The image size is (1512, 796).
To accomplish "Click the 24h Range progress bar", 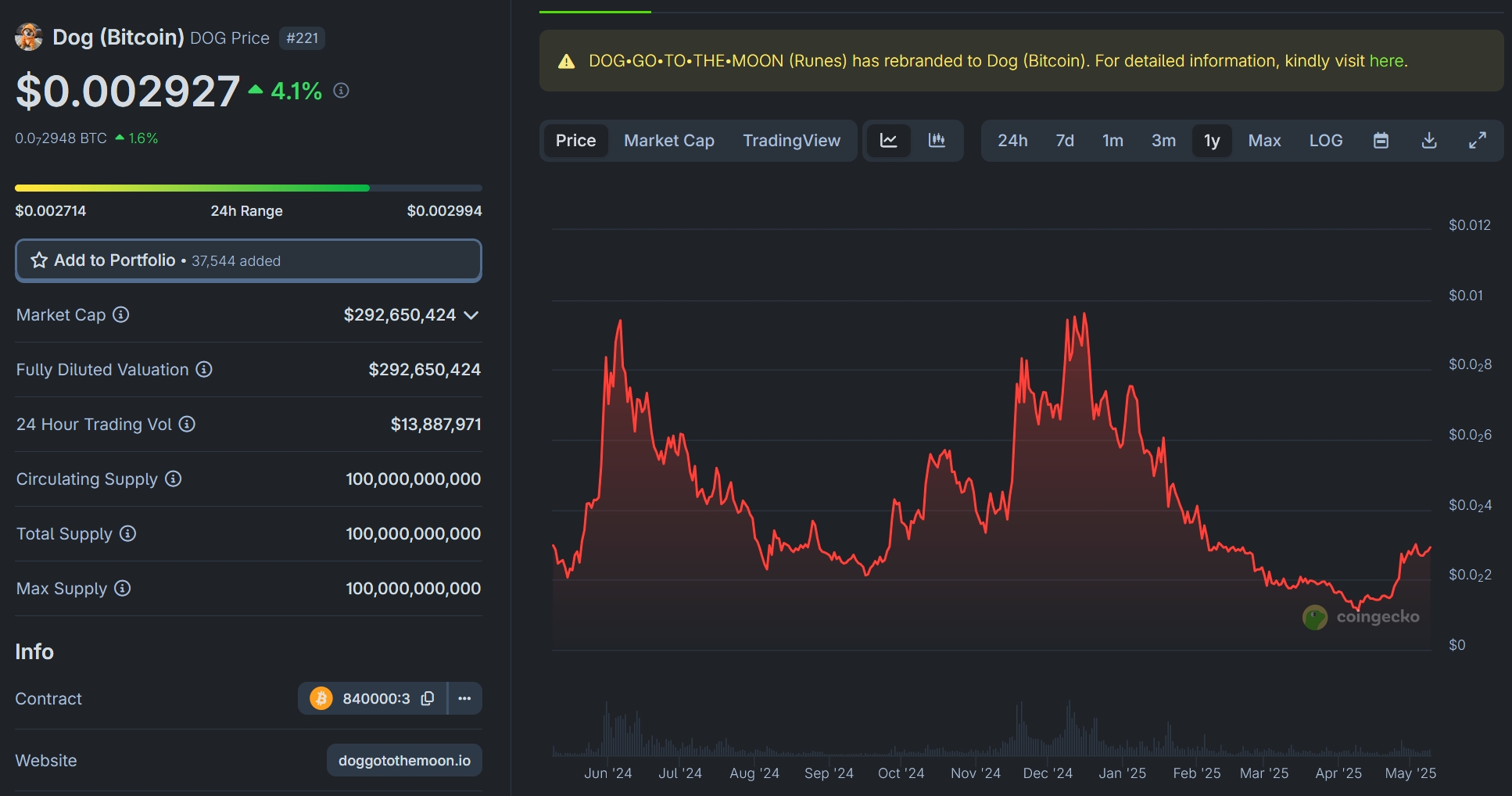I will point(248,188).
